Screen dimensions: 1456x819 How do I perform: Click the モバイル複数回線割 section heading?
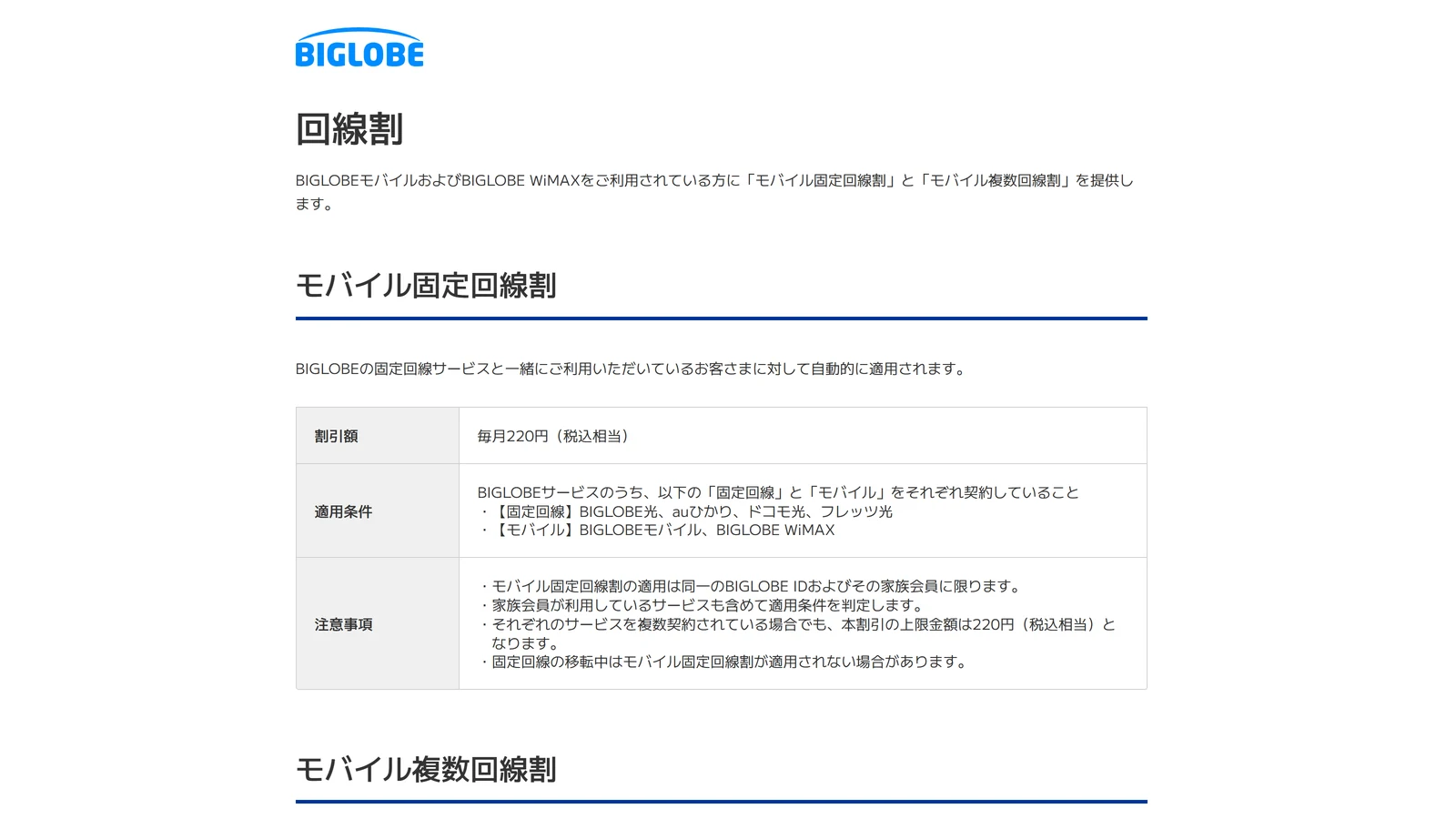(426, 770)
